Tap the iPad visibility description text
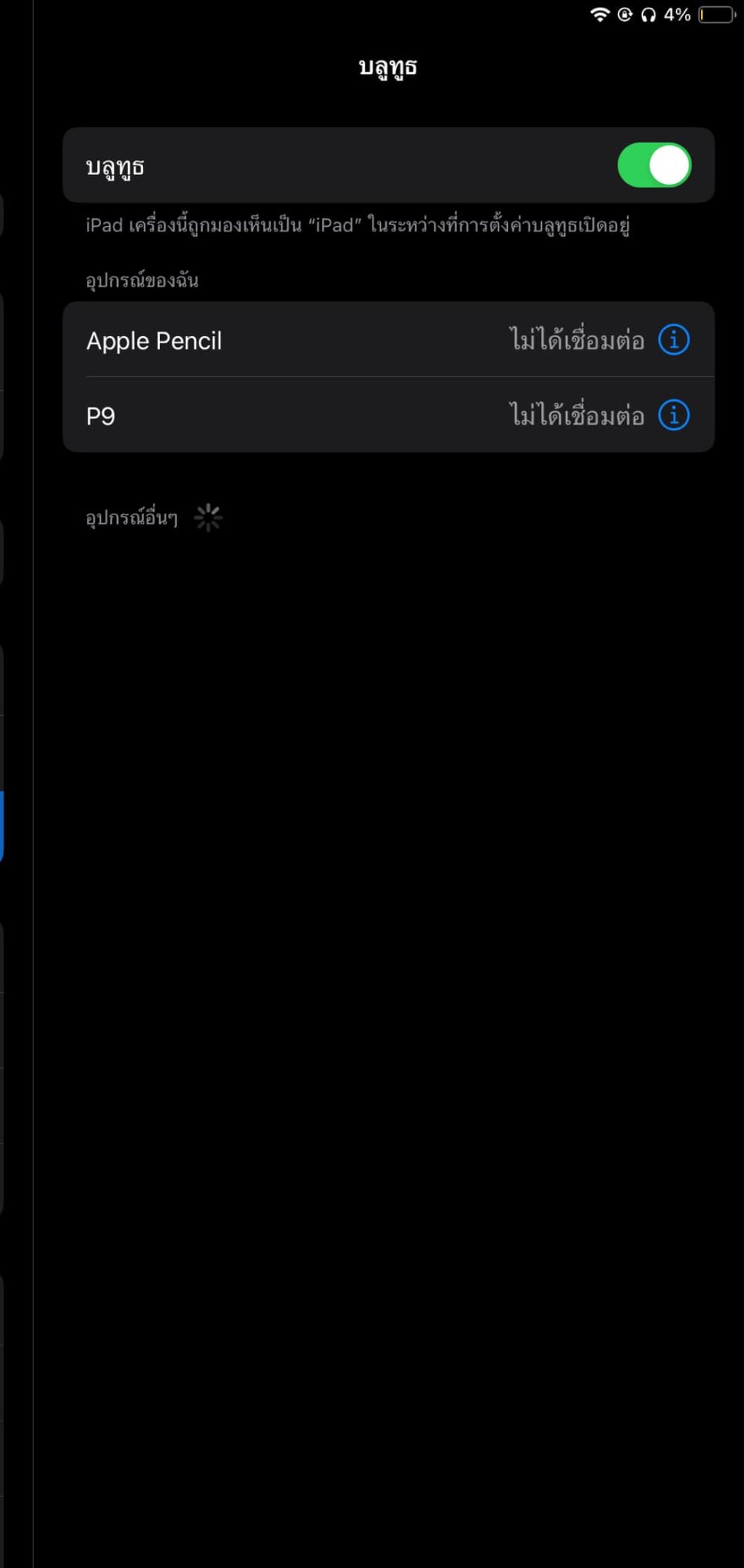Viewport: 744px width, 1568px height. pos(358,226)
